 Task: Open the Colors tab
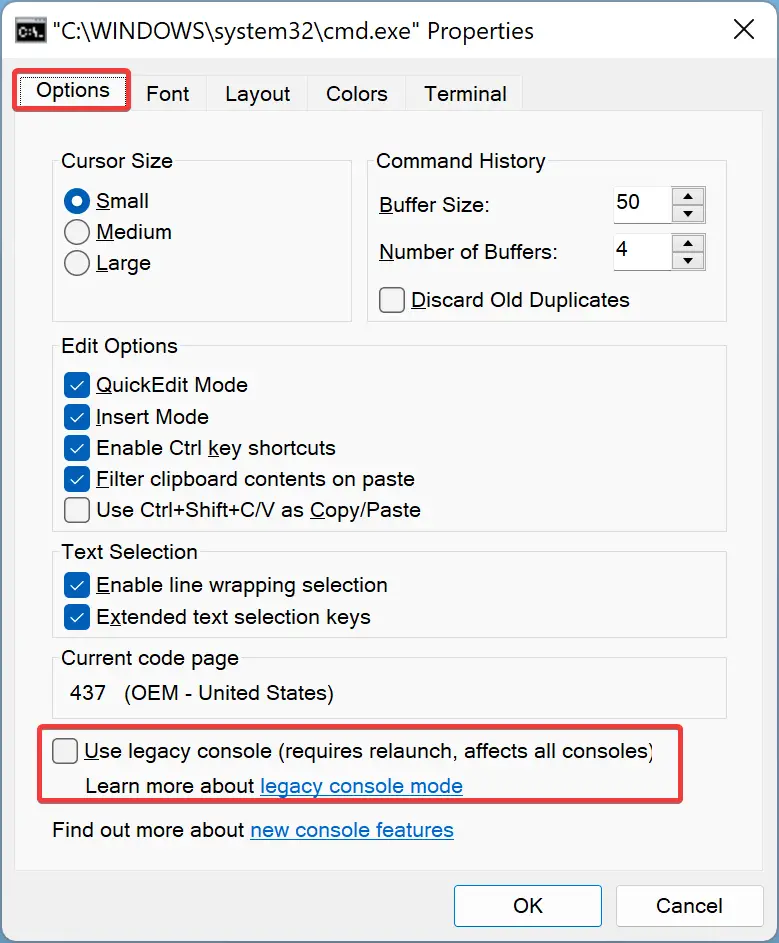[x=357, y=94]
